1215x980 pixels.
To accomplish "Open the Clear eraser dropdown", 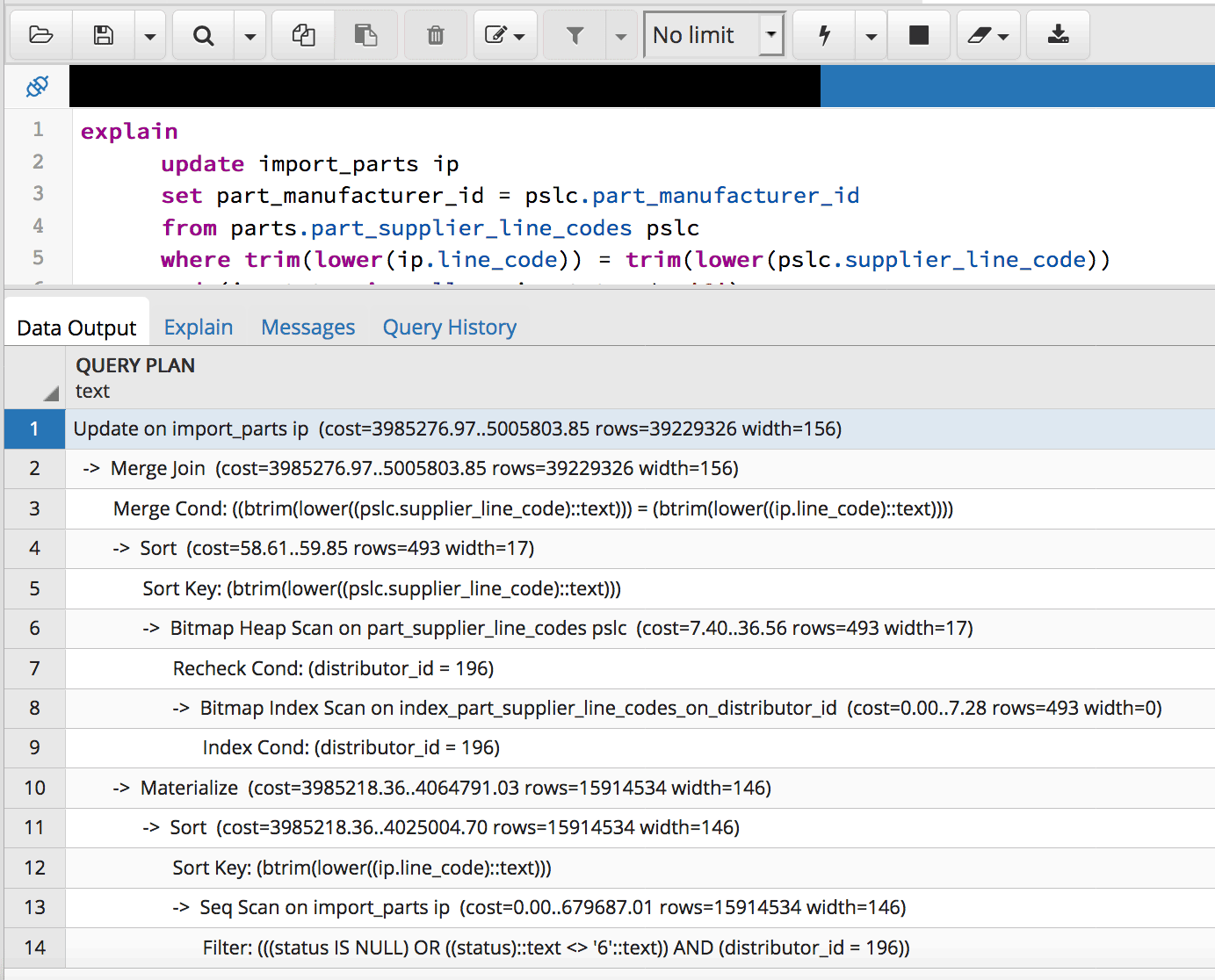I will 988,35.
